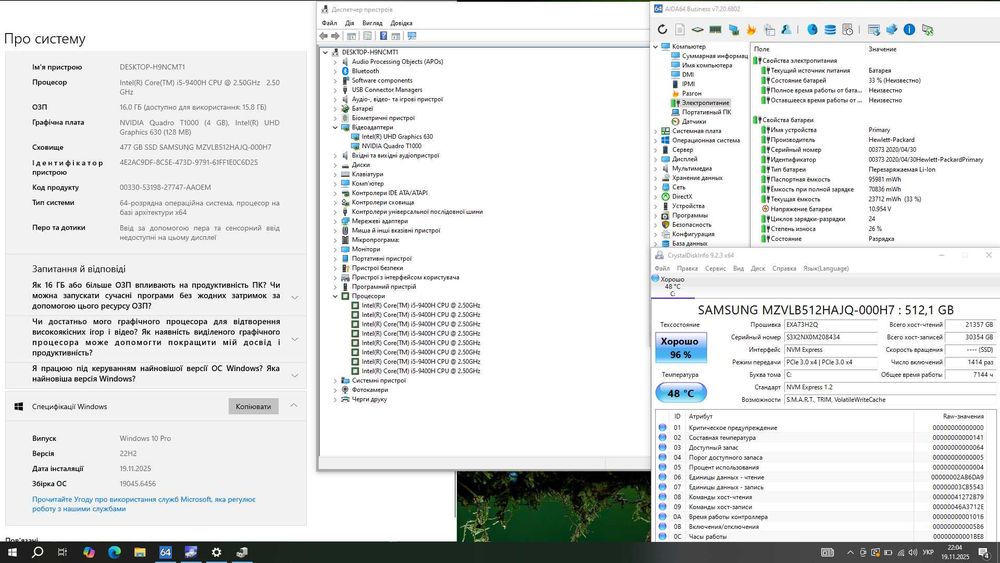The width and height of the screenshot is (1000, 563).
Task: Expand the Монітори category
Action: 335,249
